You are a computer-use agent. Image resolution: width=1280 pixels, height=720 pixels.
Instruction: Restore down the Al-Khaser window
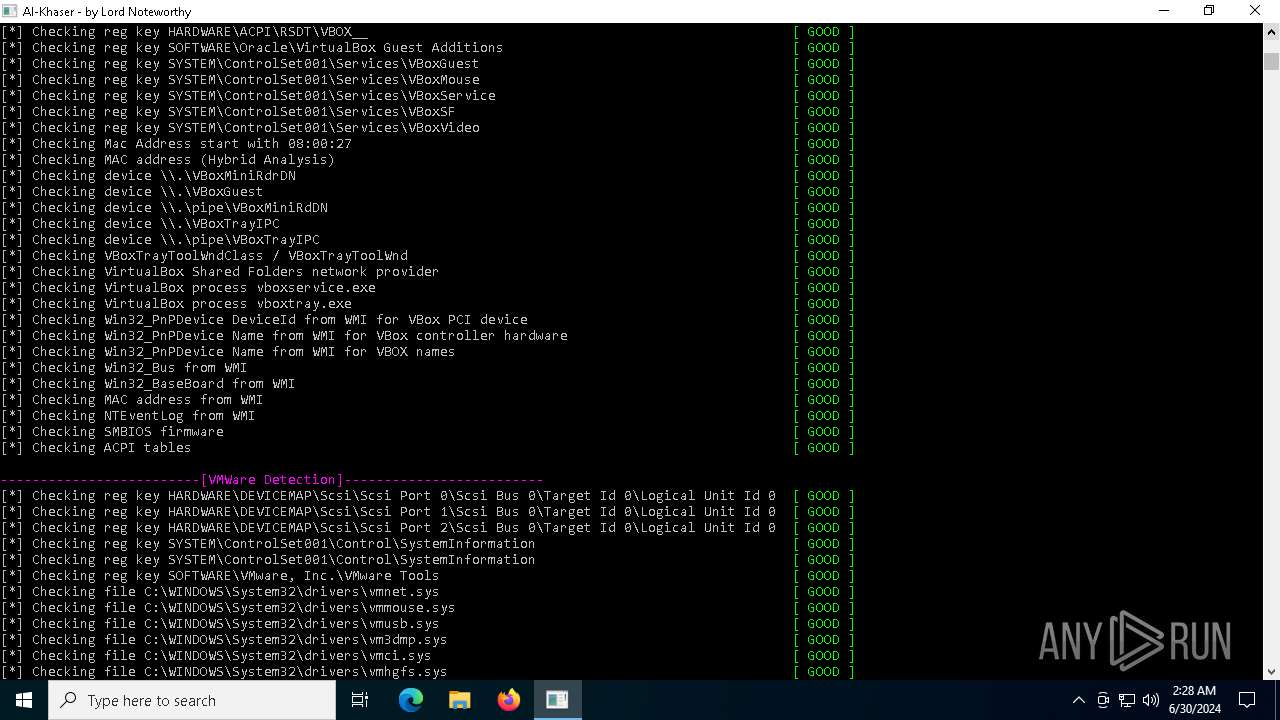[1209, 11]
